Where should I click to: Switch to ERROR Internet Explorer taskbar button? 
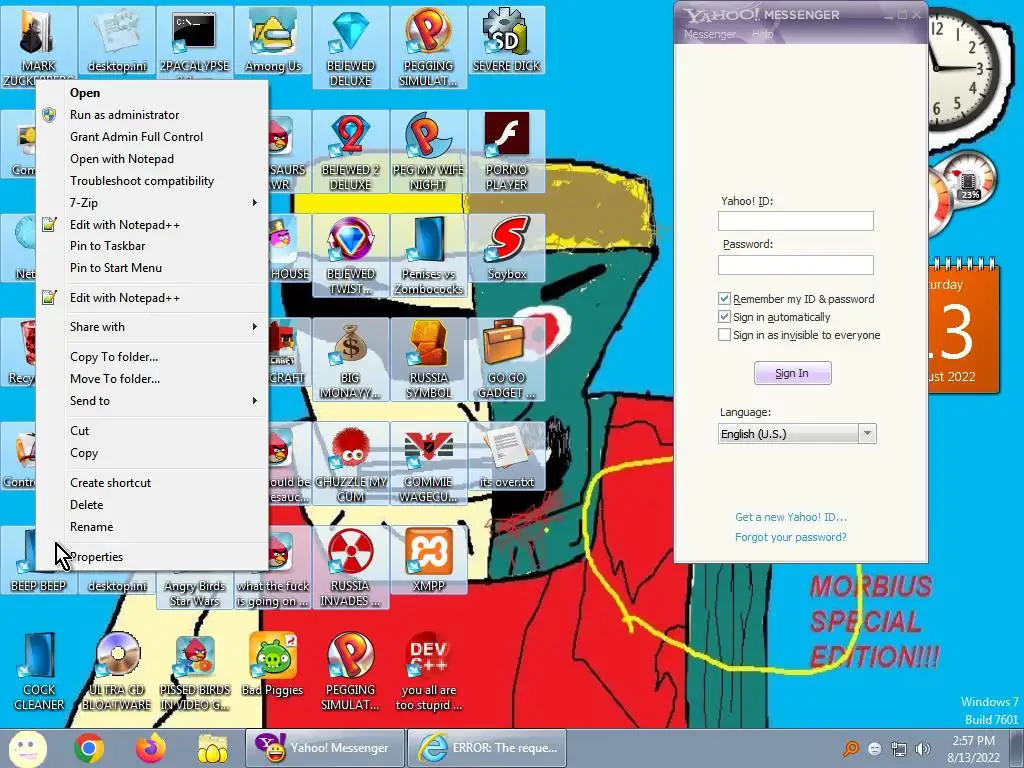487,748
